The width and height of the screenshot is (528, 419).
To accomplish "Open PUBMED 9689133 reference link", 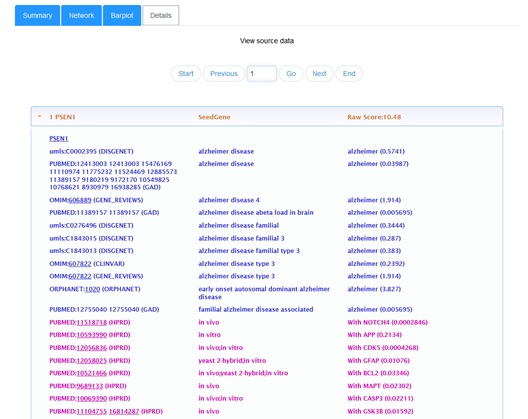I will pos(90,386).
